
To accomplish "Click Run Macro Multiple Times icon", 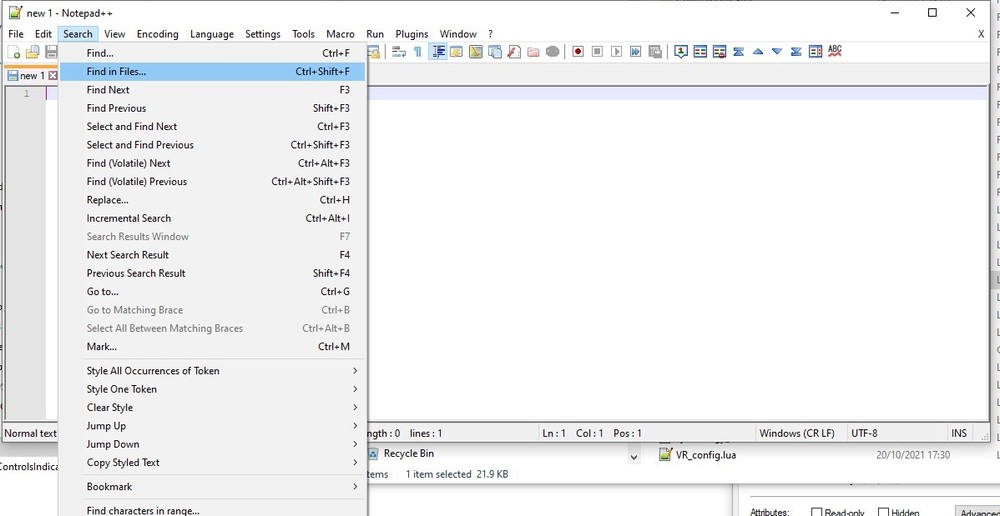I will pyautogui.click(x=635, y=52).
